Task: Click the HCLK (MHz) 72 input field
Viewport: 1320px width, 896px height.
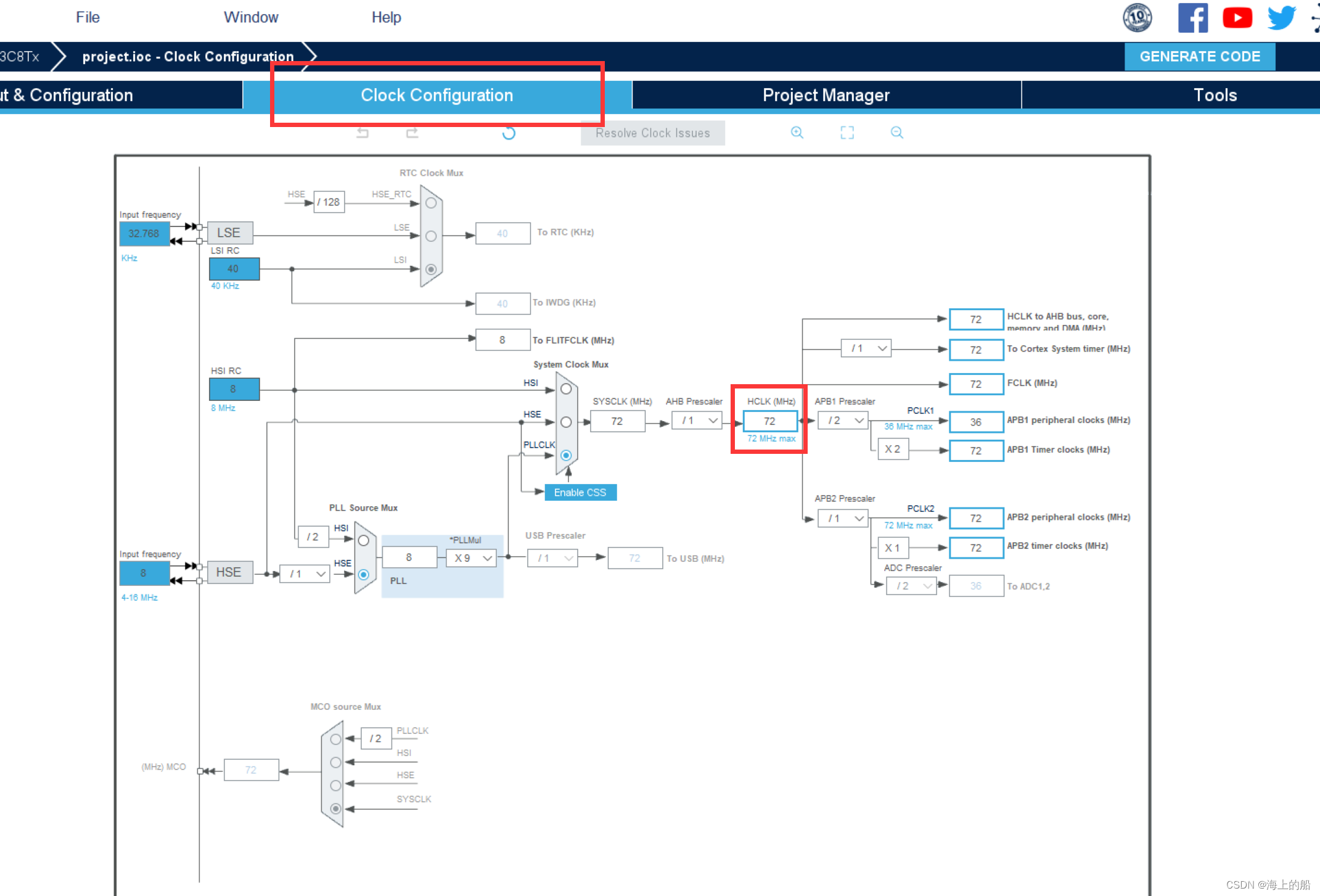Action: (769, 421)
